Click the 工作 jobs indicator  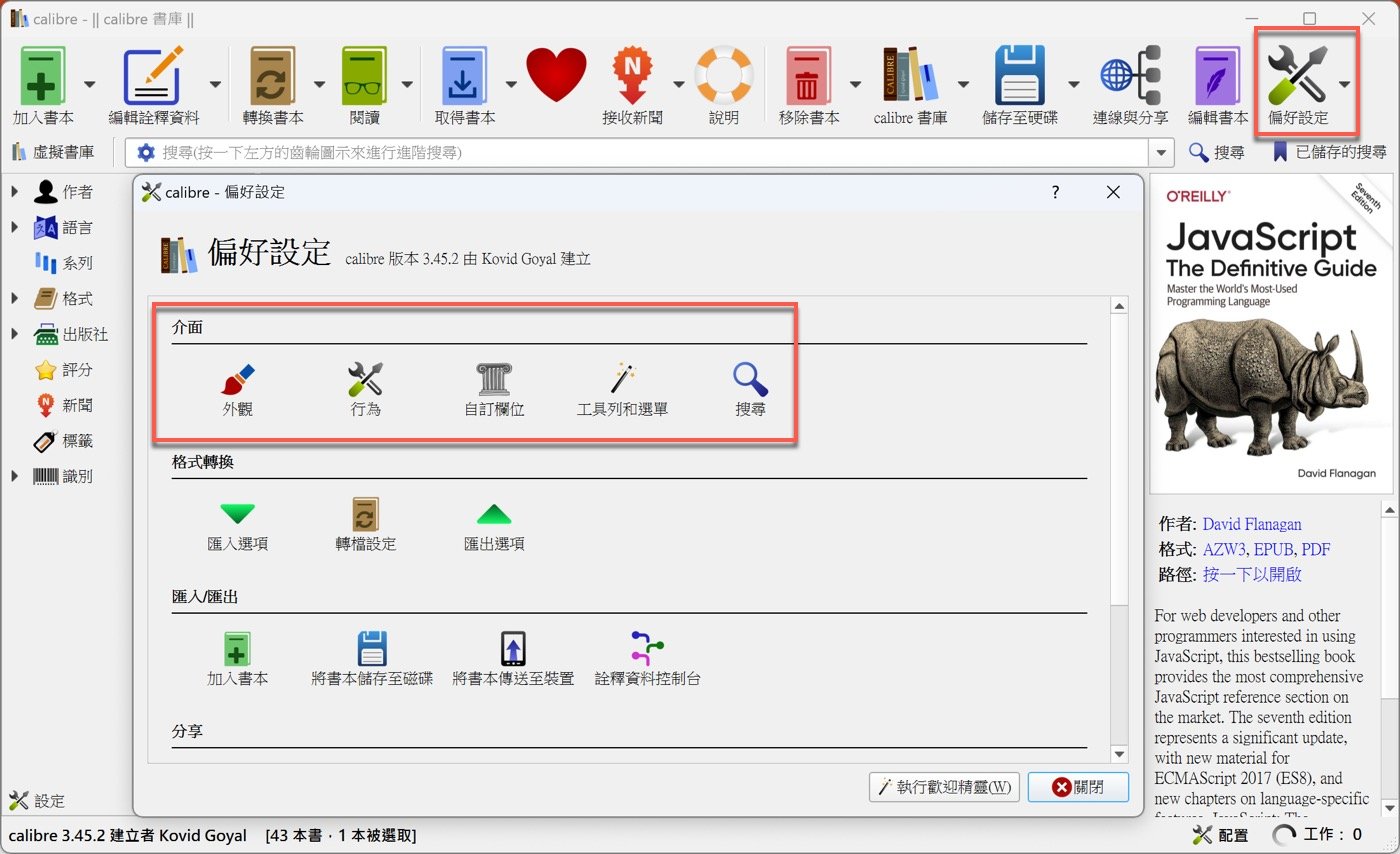point(1318,834)
